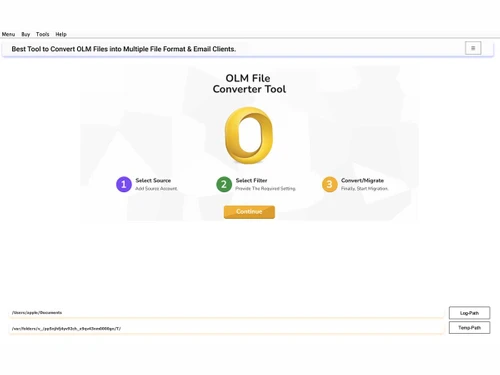
Task: Click the Convert/Migrate label
Action: pyautogui.click(x=362, y=180)
